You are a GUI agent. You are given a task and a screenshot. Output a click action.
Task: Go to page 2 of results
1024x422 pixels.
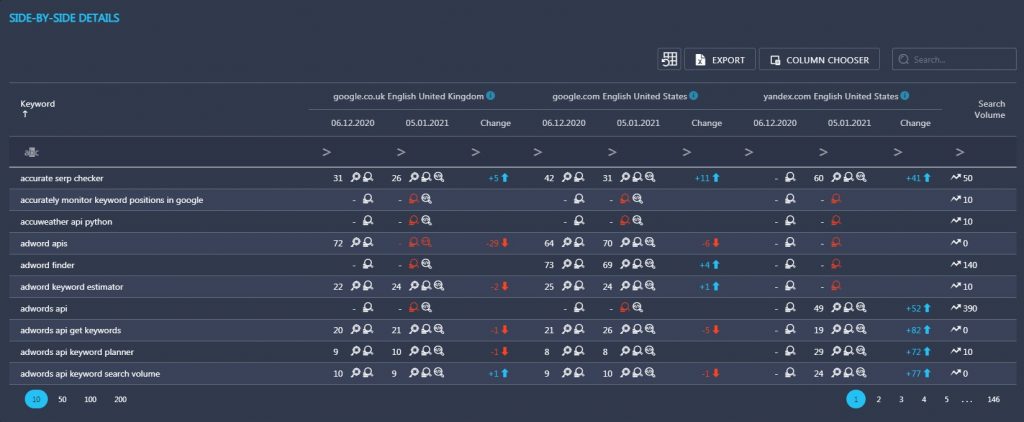pos(878,399)
